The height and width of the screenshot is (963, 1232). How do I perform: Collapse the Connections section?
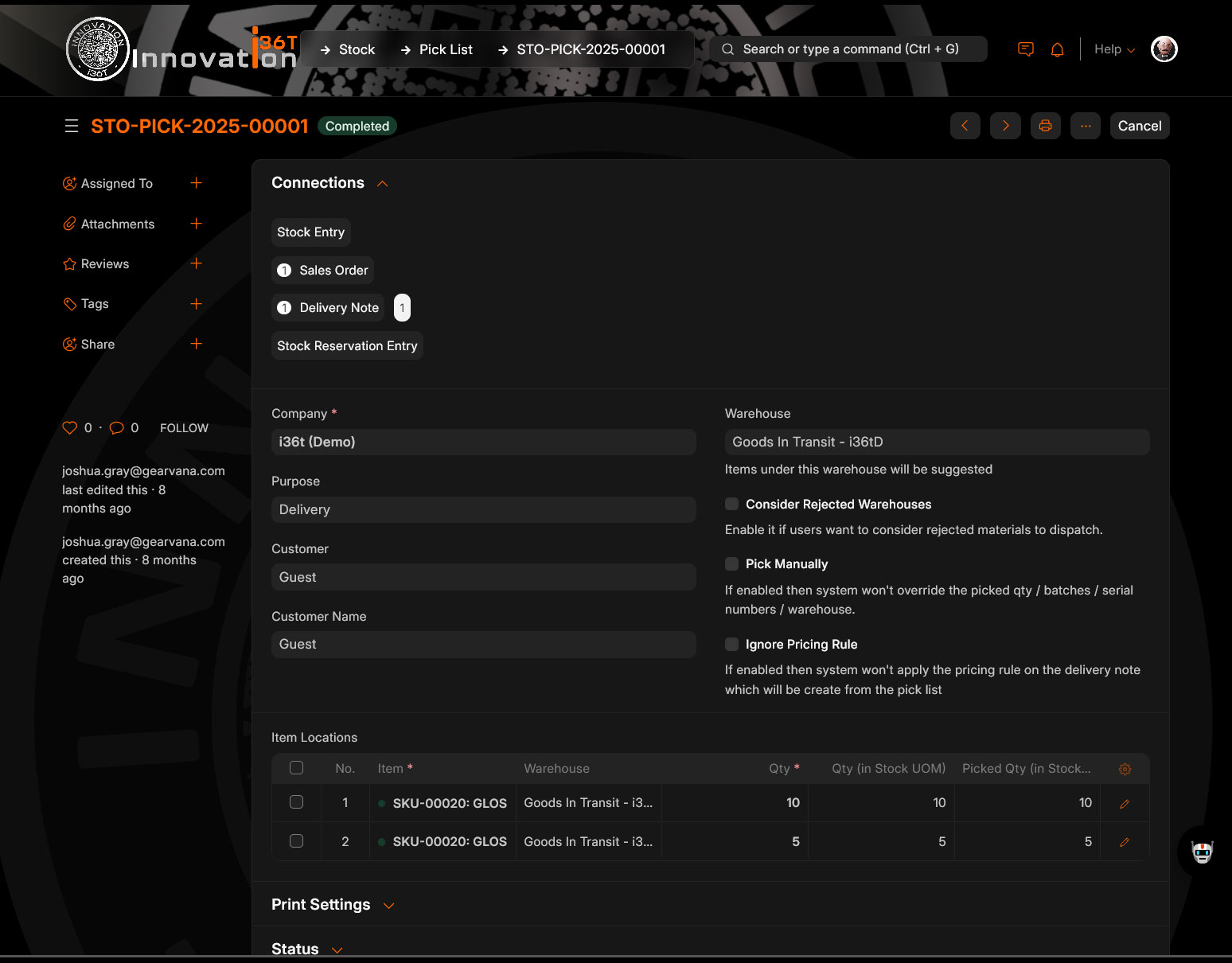tap(382, 183)
